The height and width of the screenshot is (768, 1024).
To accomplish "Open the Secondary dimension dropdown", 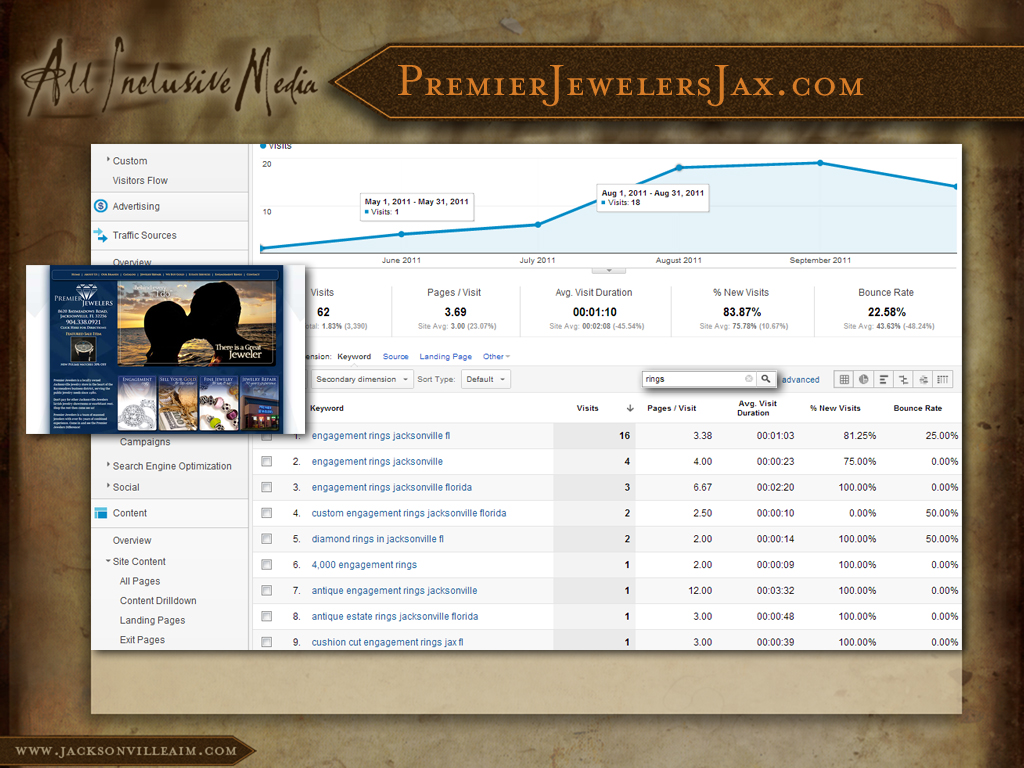I will [x=362, y=379].
